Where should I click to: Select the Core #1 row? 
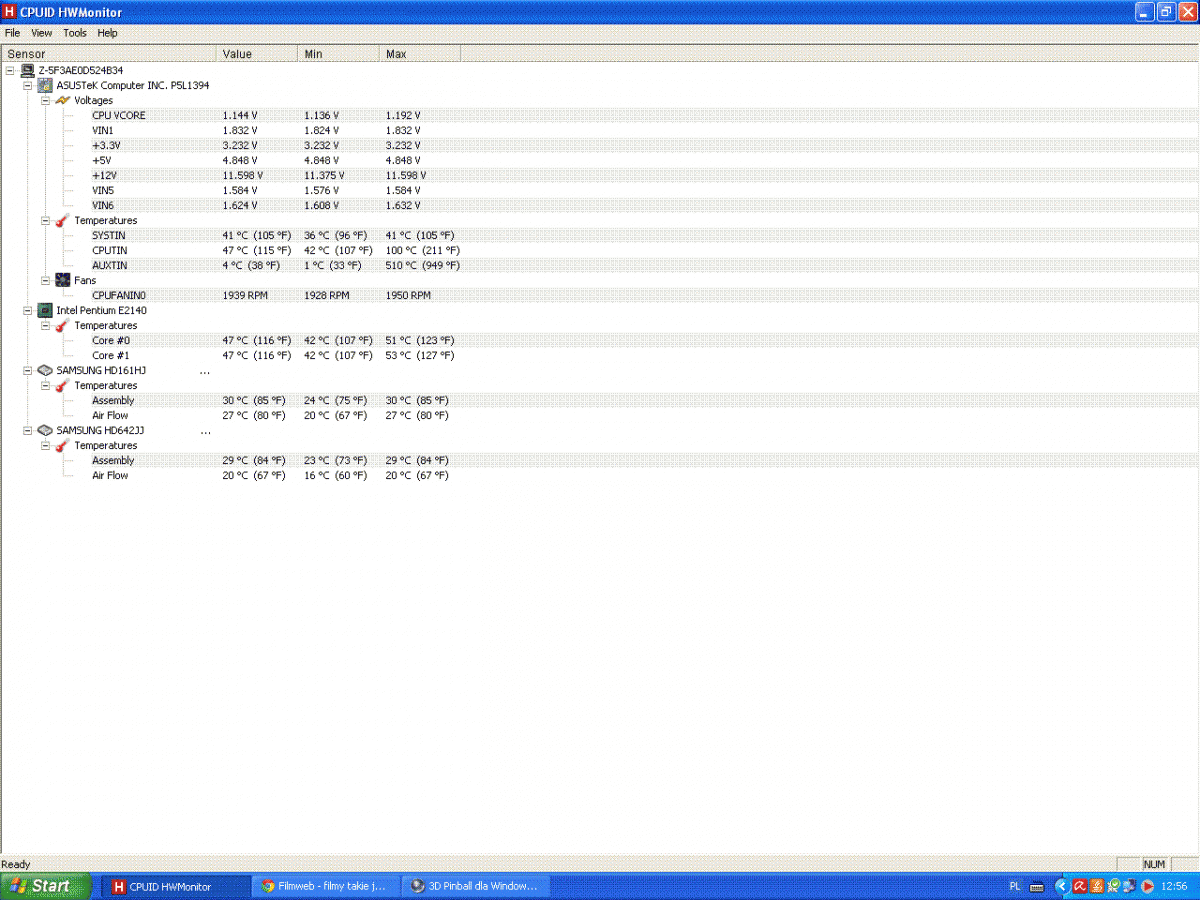coord(600,355)
